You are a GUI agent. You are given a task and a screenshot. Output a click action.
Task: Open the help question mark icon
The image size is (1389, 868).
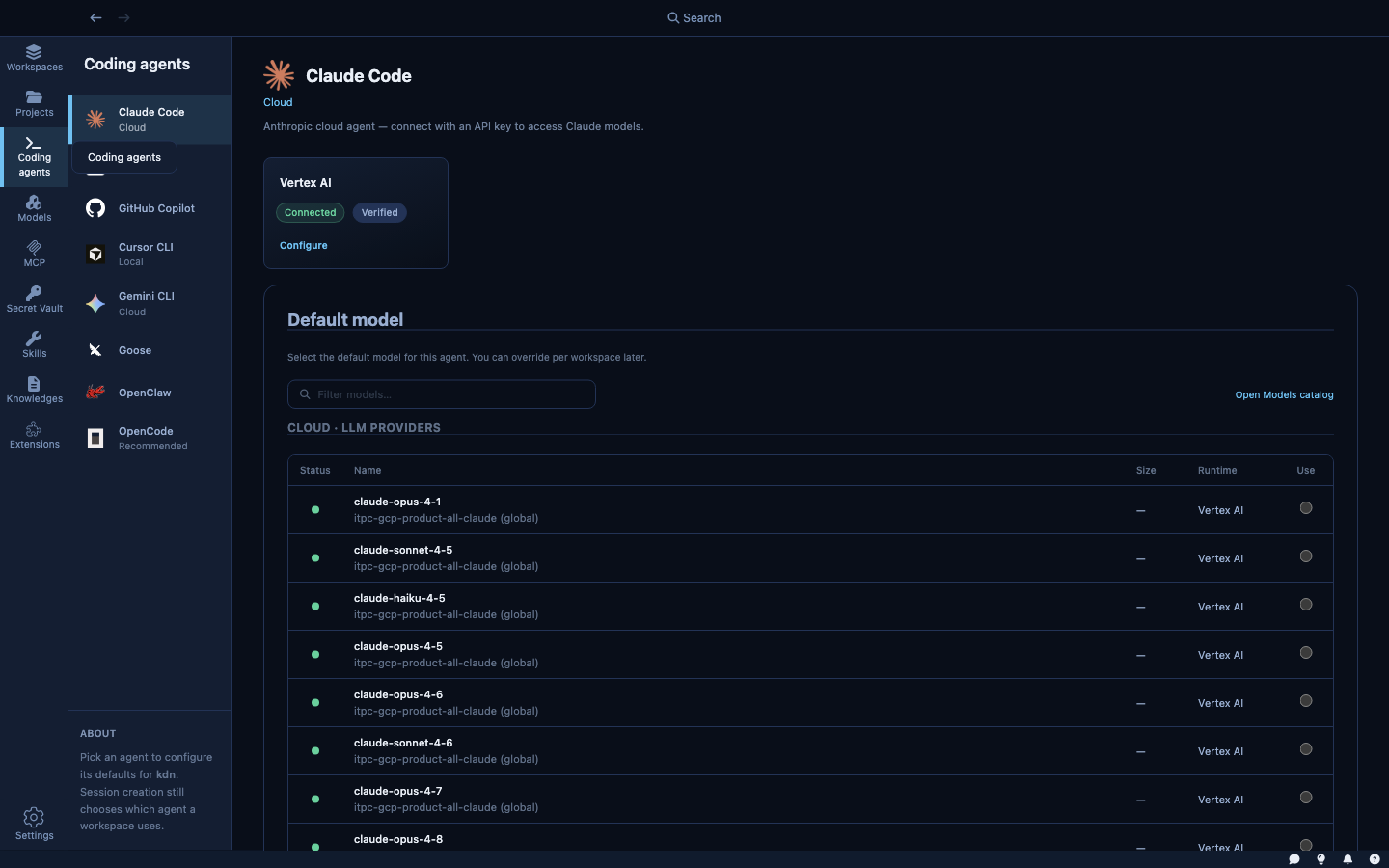pyautogui.click(x=1375, y=859)
